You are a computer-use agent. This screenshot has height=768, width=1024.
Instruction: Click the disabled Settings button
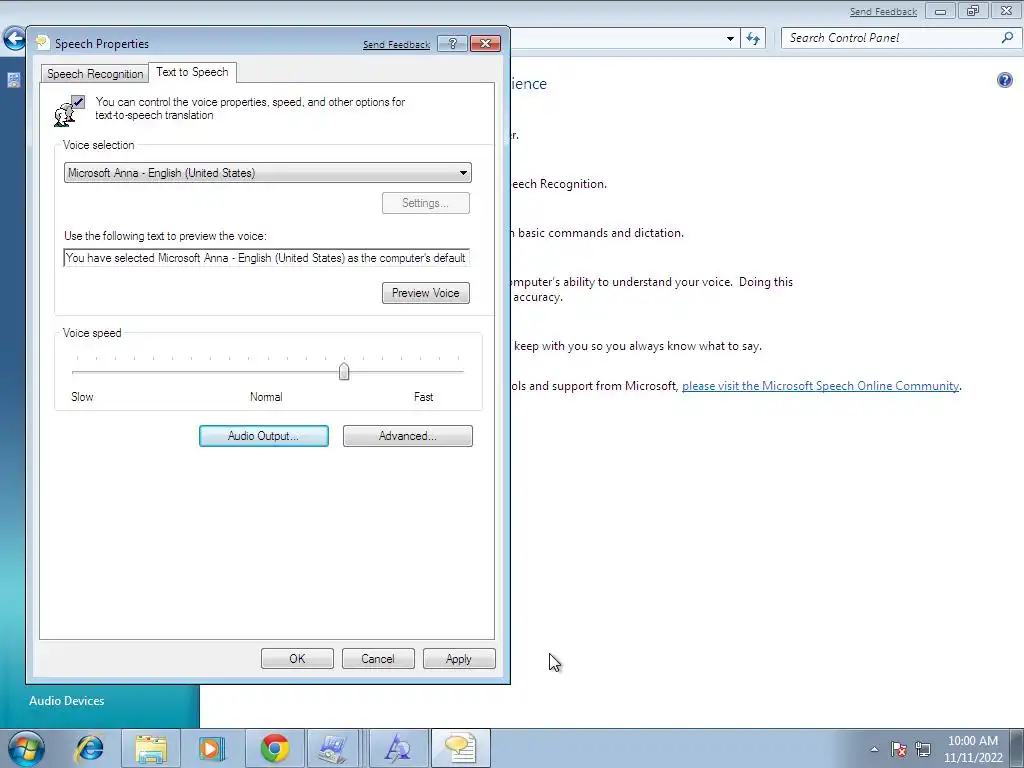425,203
